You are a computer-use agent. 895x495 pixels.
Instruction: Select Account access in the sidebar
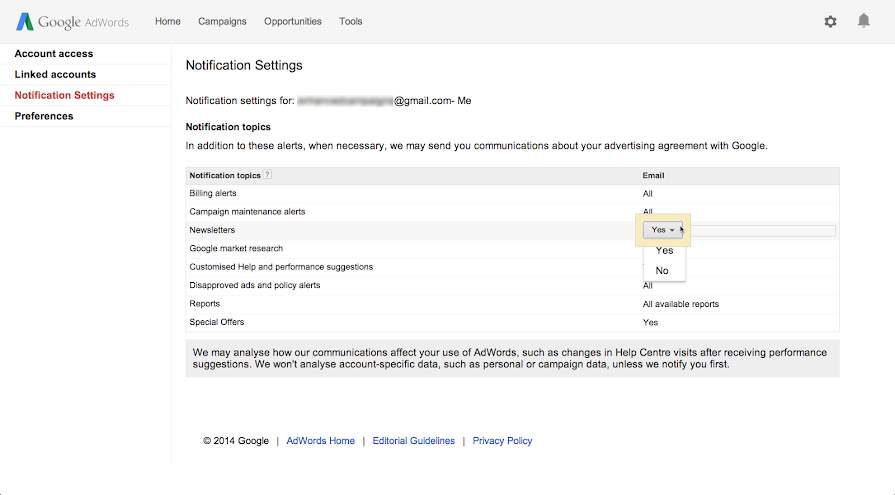click(x=54, y=54)
